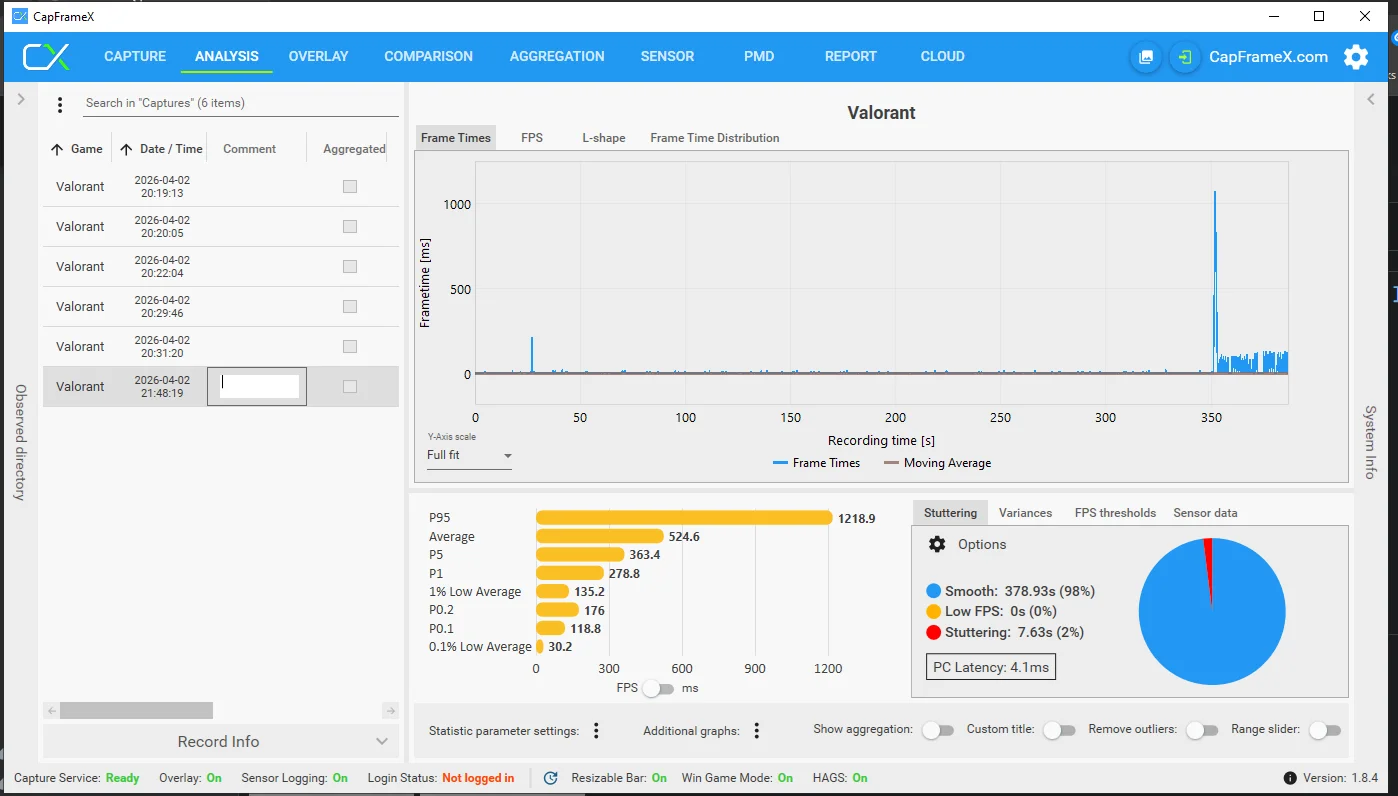
Task: Click the Options gear in Stuttering panel
Action: 937,544
